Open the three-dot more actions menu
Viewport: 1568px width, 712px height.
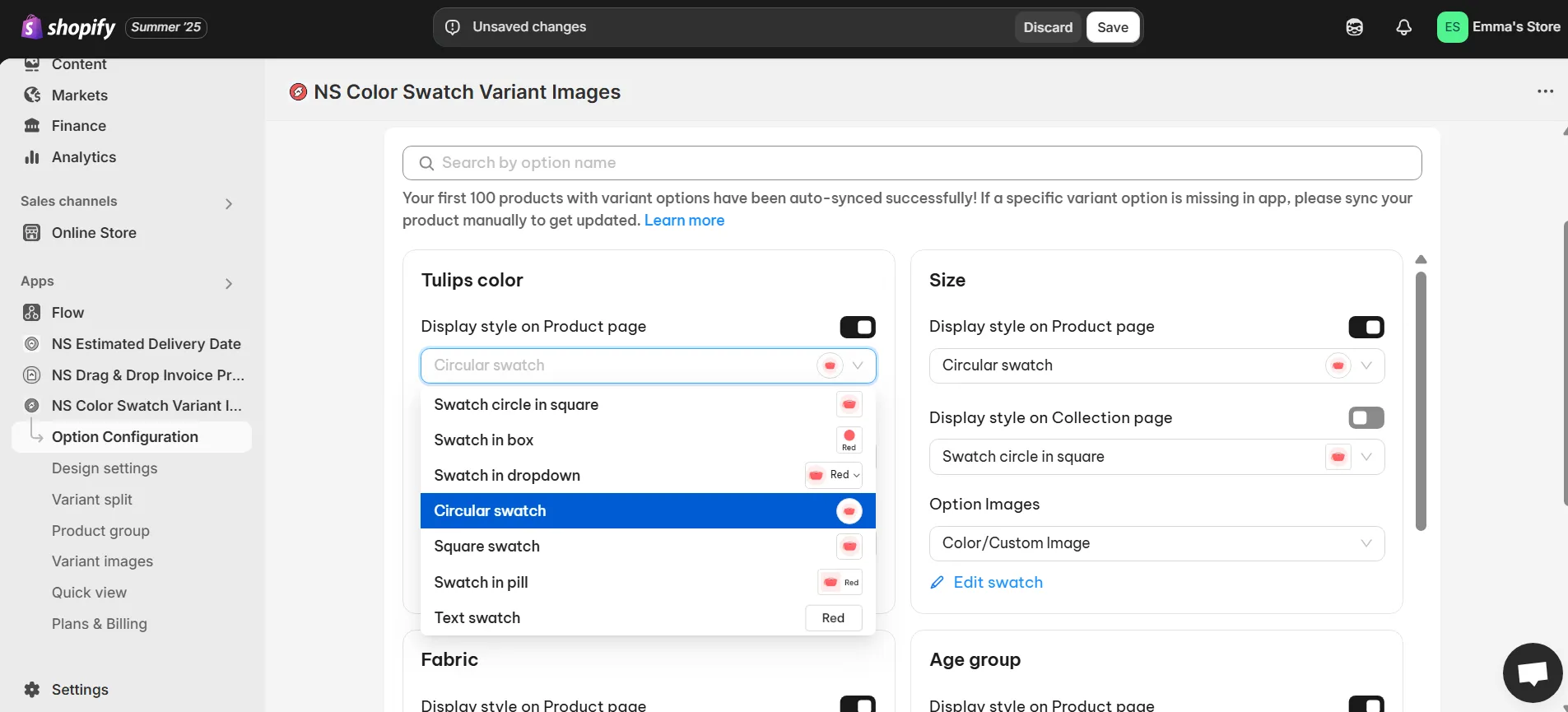coord(1545,91)
